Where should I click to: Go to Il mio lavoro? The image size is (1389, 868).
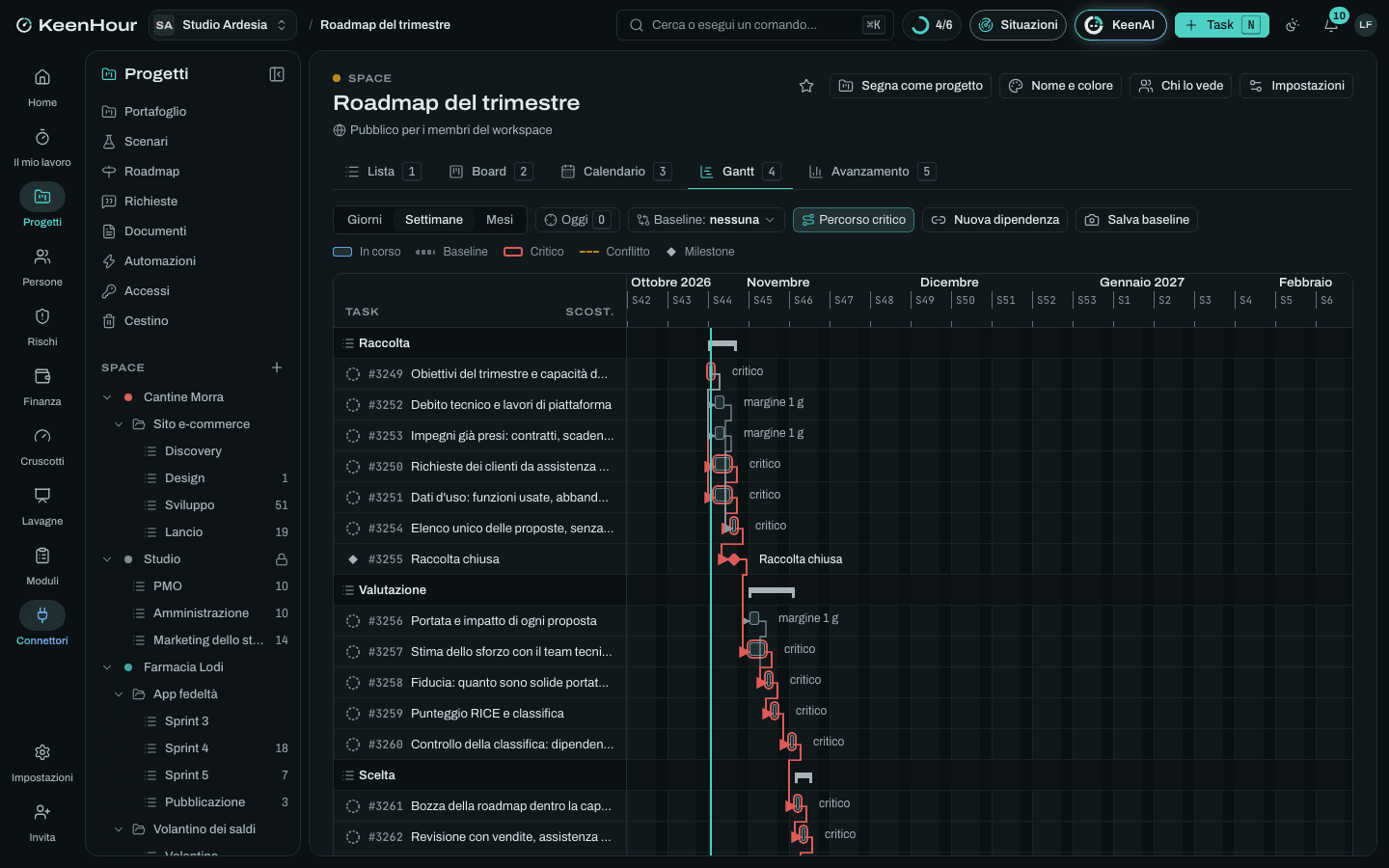[42, 148]
